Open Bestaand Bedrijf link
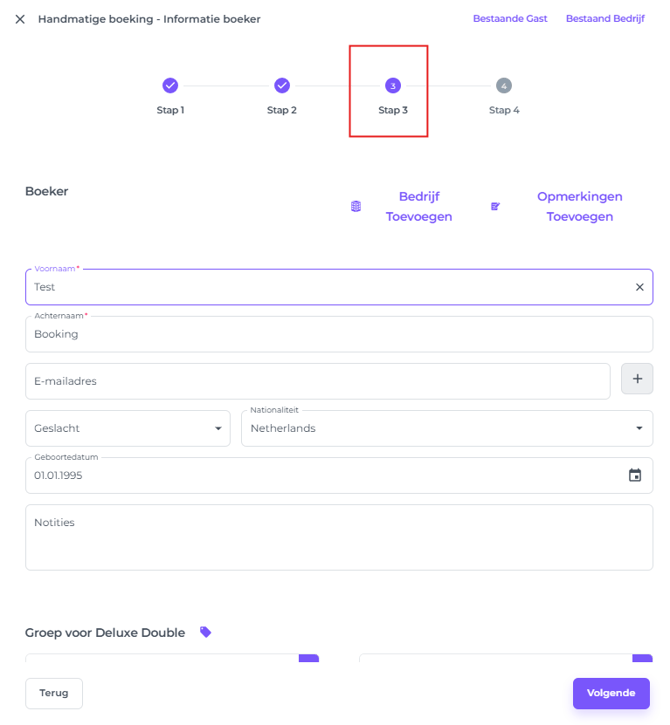The image size is (670, 725). [605, 19]
